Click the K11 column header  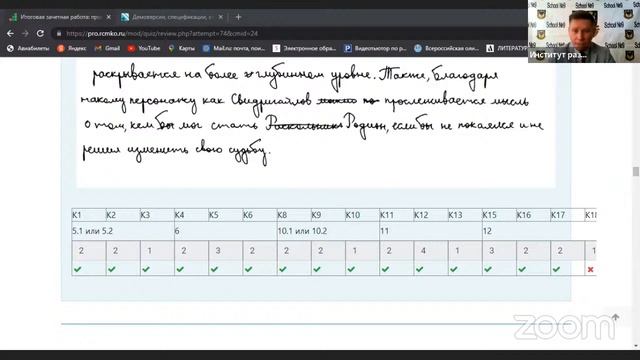click(398, 215)
